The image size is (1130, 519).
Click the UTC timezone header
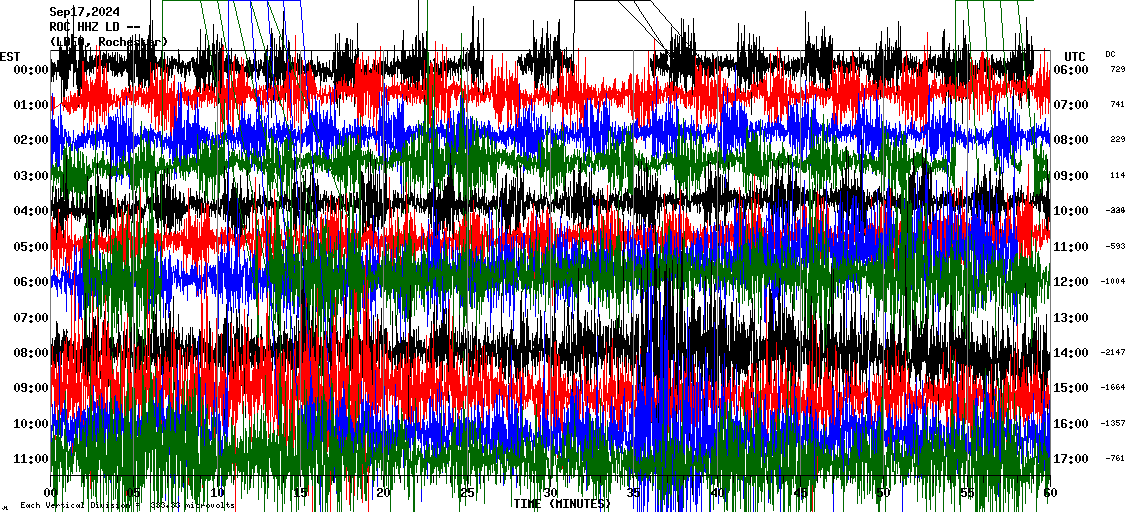coord(1075,56)
